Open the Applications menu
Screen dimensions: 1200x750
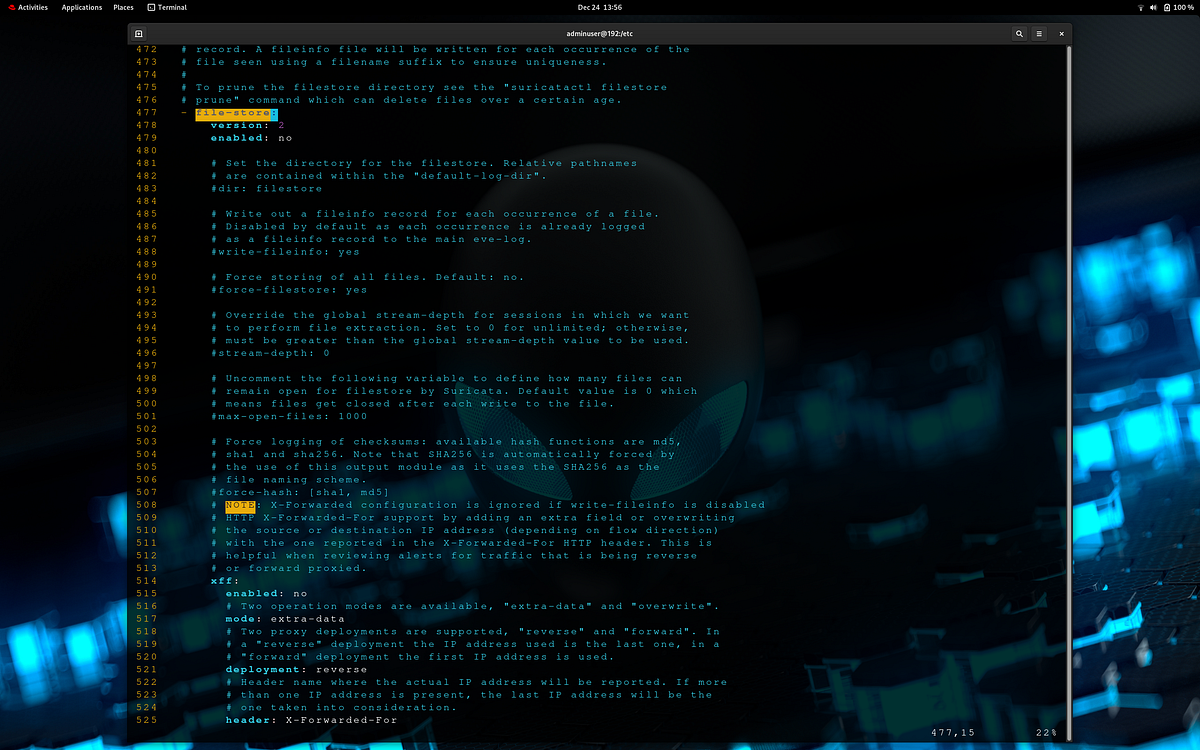point(81,7)
